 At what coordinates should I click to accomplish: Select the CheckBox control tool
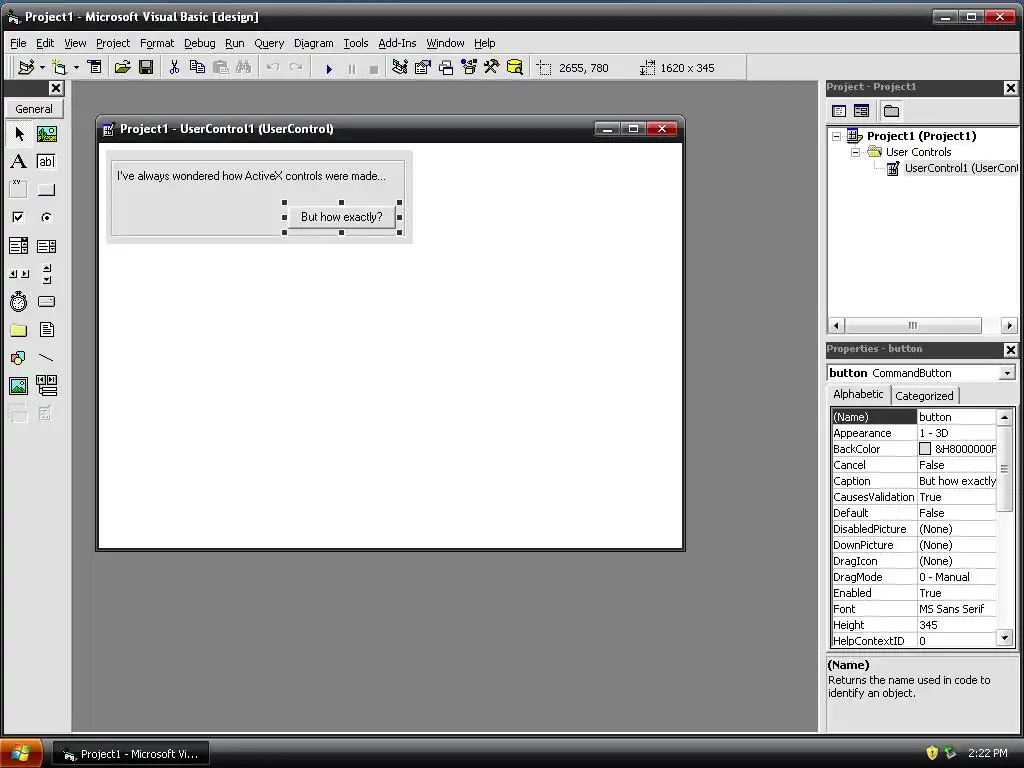(18, 217)
